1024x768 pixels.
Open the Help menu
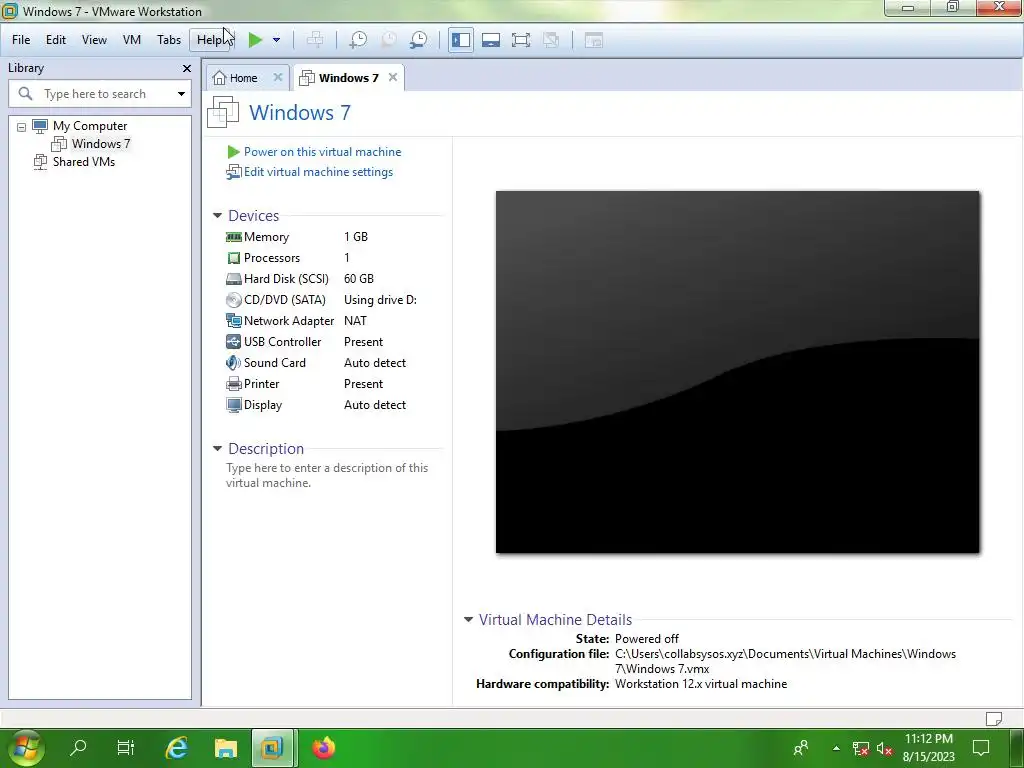[210, 40]
